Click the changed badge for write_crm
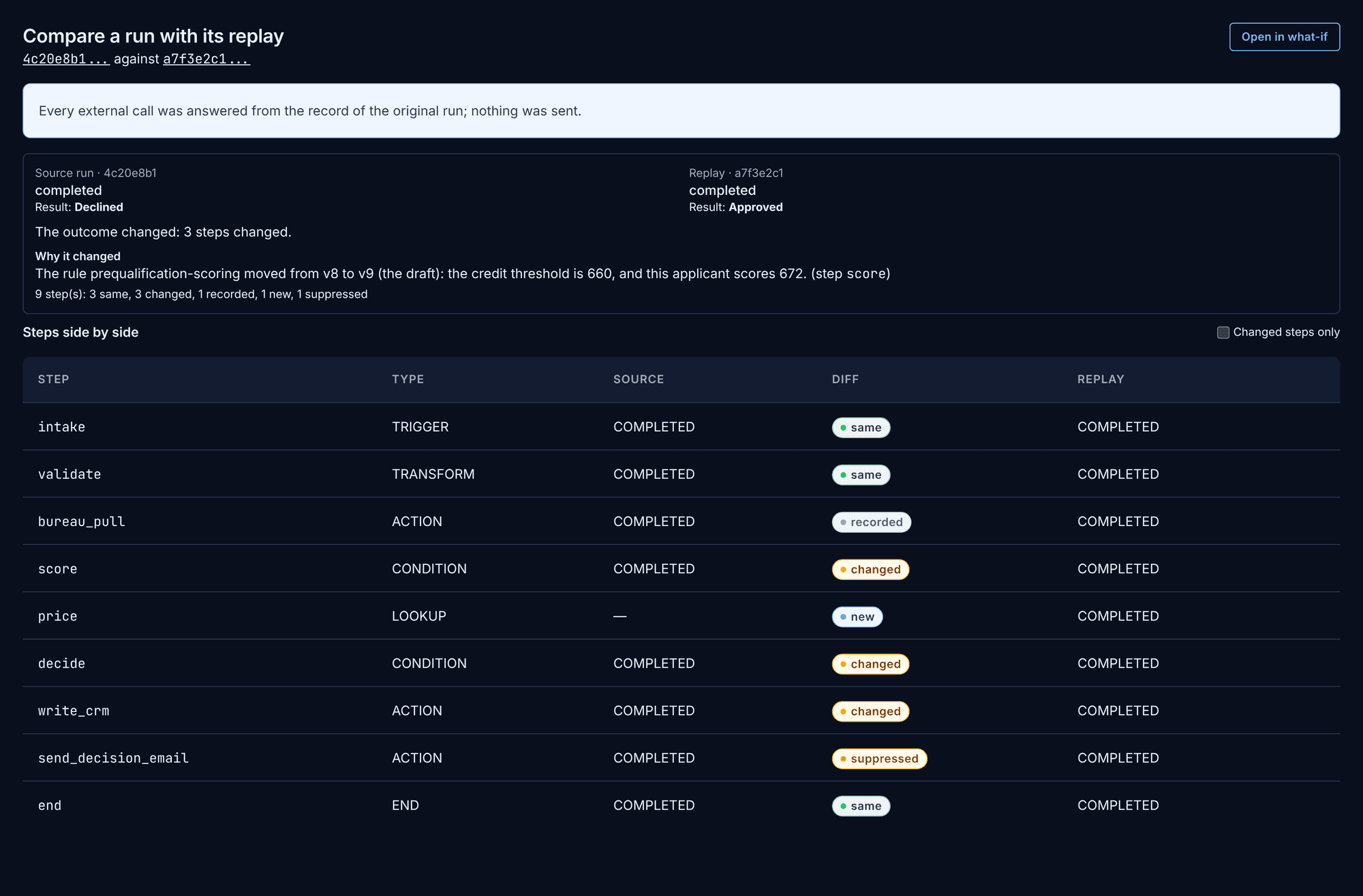 point(870,711)
